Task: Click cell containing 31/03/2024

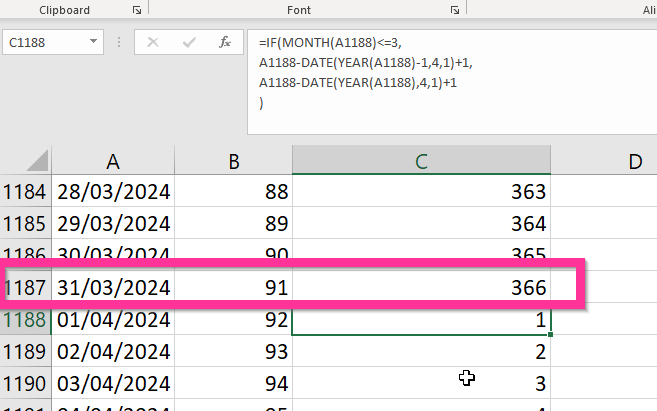Action: click(113, 288)
